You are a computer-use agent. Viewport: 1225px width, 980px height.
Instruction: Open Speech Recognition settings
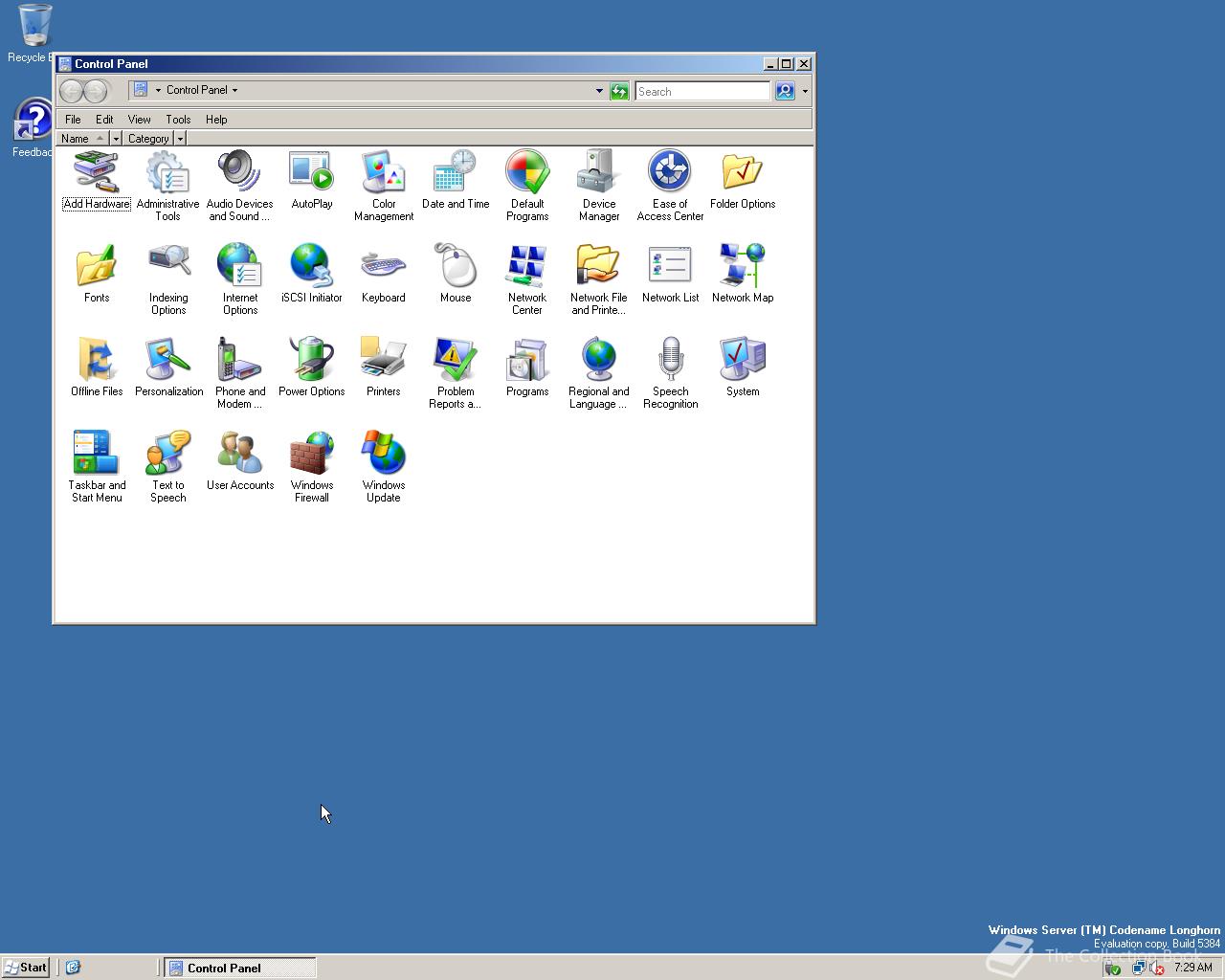pos(671,373)
